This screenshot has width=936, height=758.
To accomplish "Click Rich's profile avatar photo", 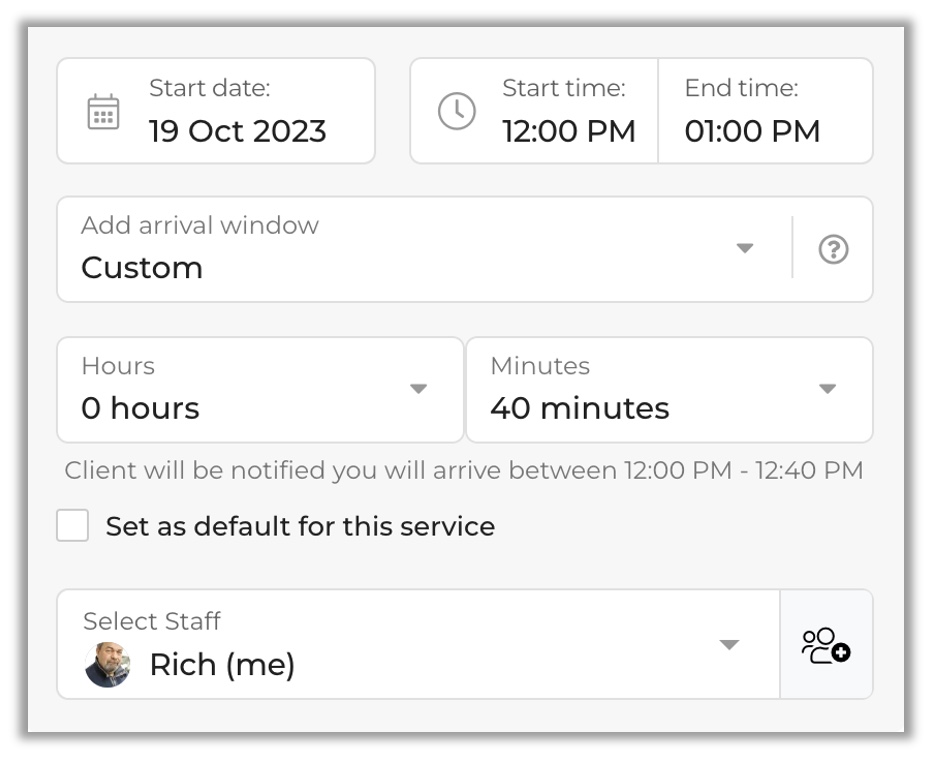I will 107,665.
